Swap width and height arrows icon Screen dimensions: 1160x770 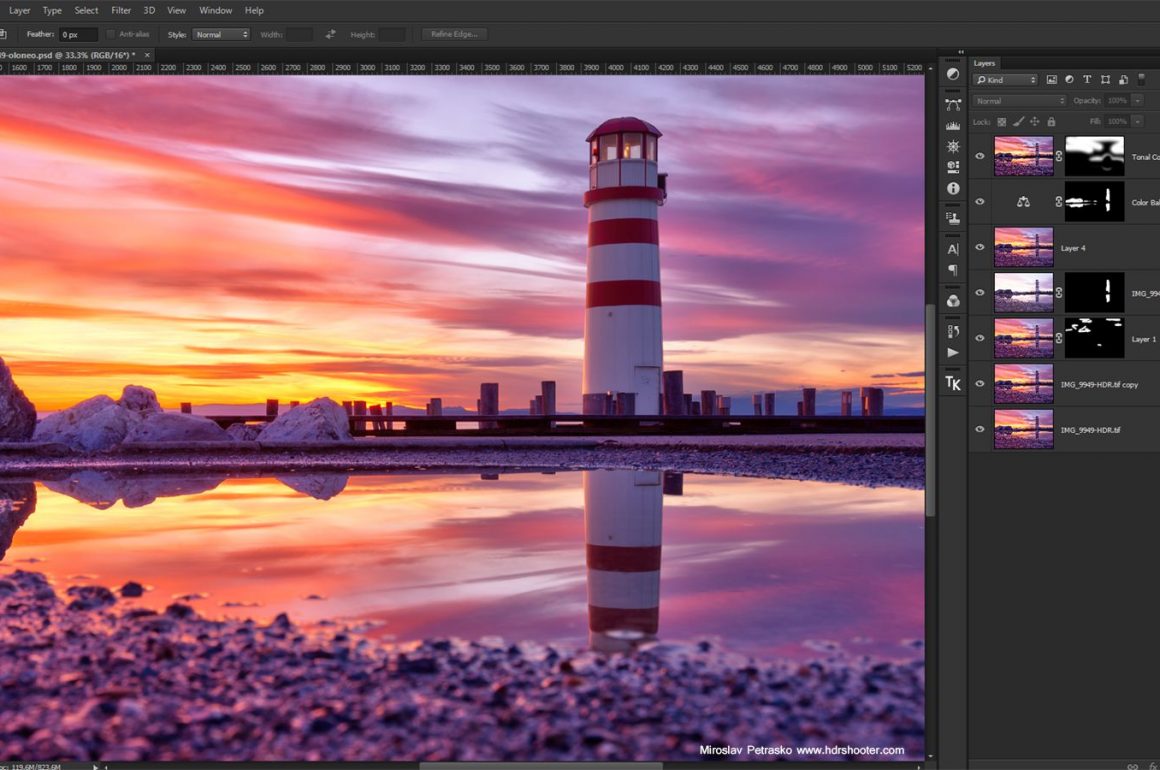click(x=331, y=34)
